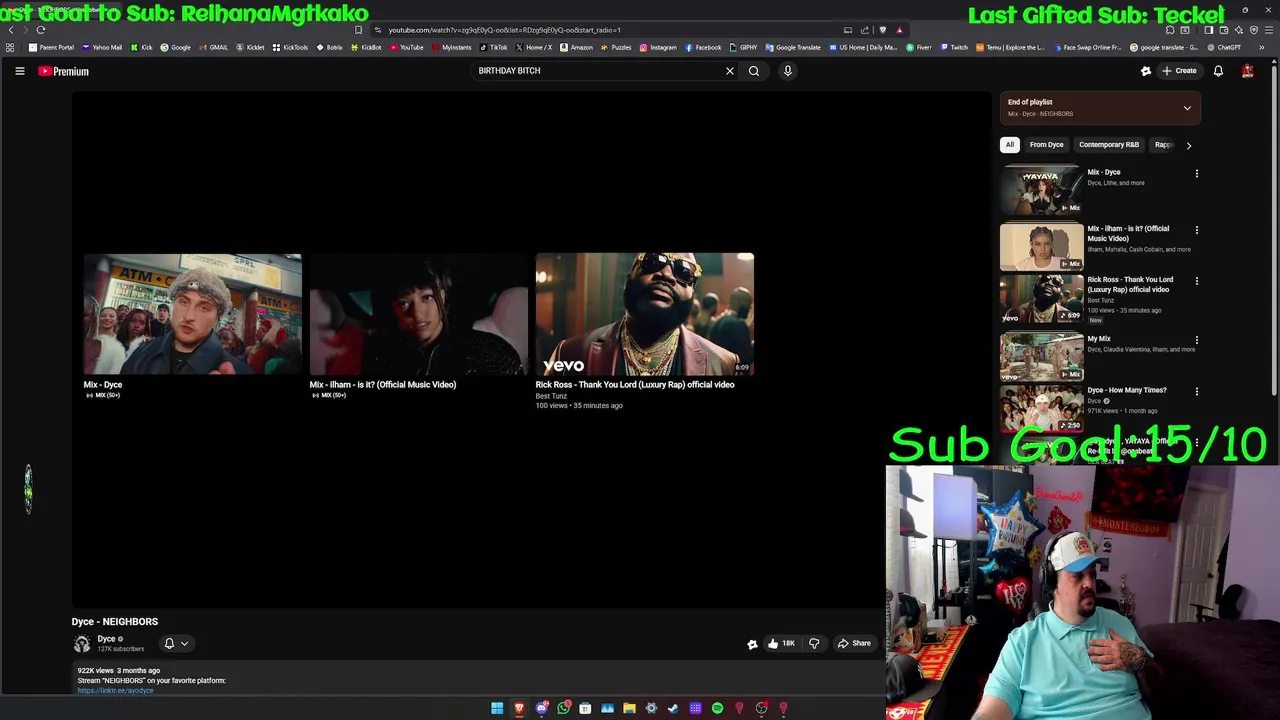Open the Instagram bookmark
Viewport: 1280px width, 720px height.
click(x=658, y=47)
